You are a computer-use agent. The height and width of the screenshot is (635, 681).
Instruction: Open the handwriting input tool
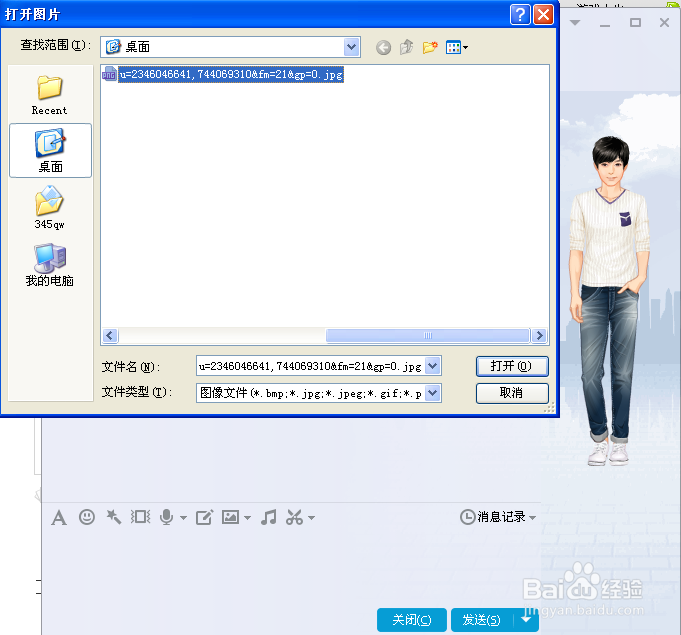(x=204, y=517)
